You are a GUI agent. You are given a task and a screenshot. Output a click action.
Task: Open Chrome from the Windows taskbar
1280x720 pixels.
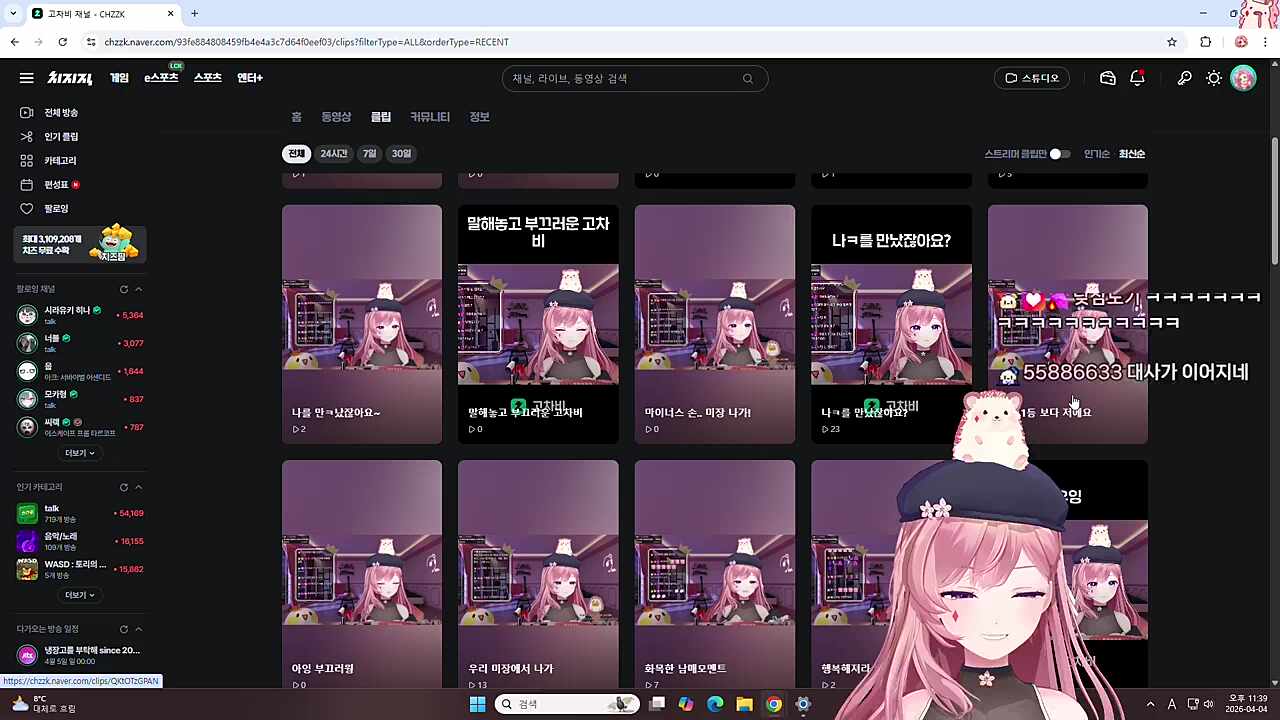773,704
